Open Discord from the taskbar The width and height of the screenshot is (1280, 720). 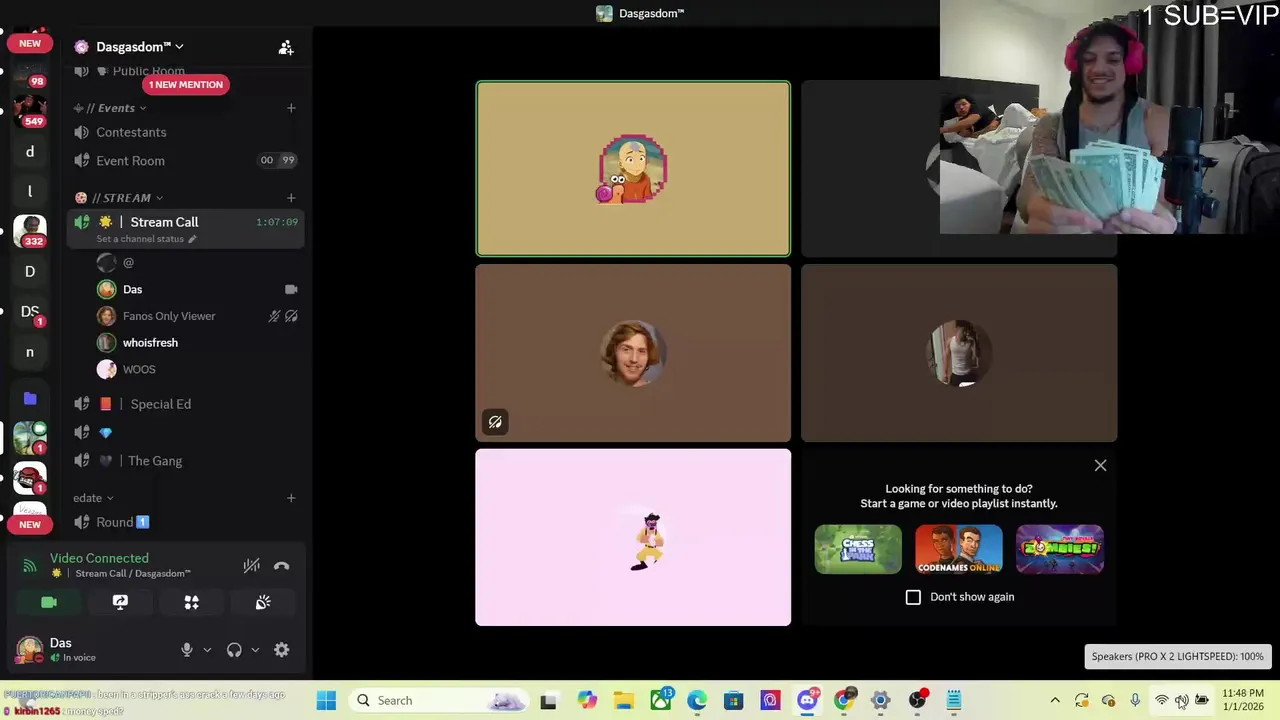click(x=807, y=701)
